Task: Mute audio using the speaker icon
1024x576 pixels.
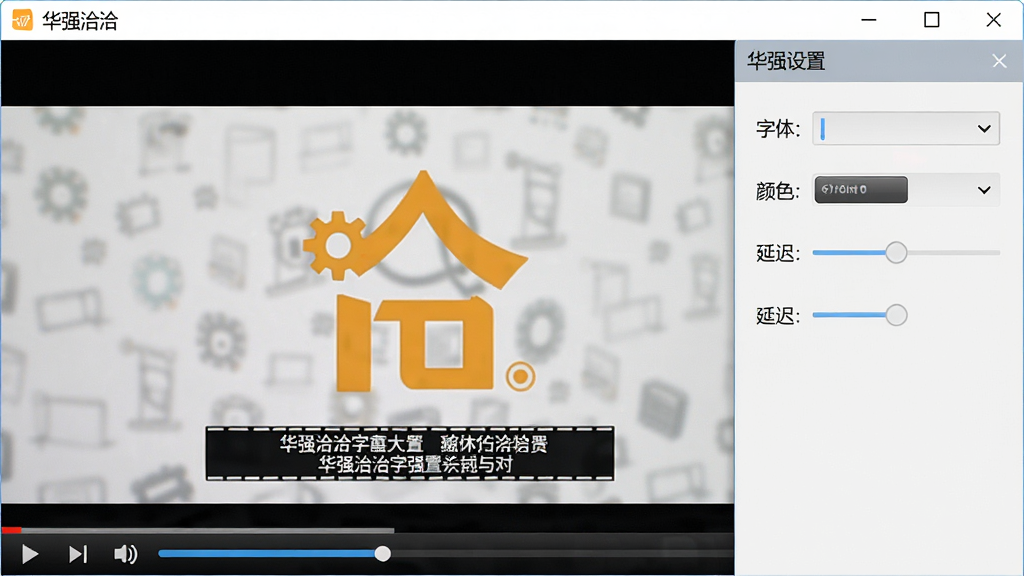Action: [x=125, y=554]
